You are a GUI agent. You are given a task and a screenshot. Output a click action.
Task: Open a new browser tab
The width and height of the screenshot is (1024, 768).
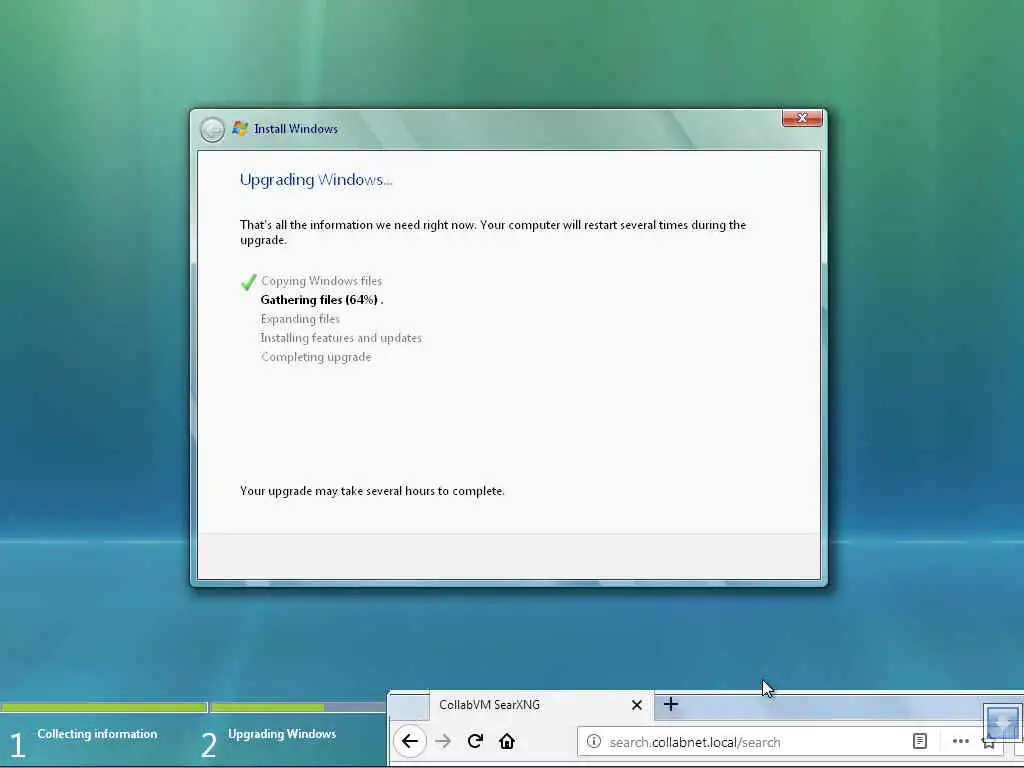(x=671, y=704)
